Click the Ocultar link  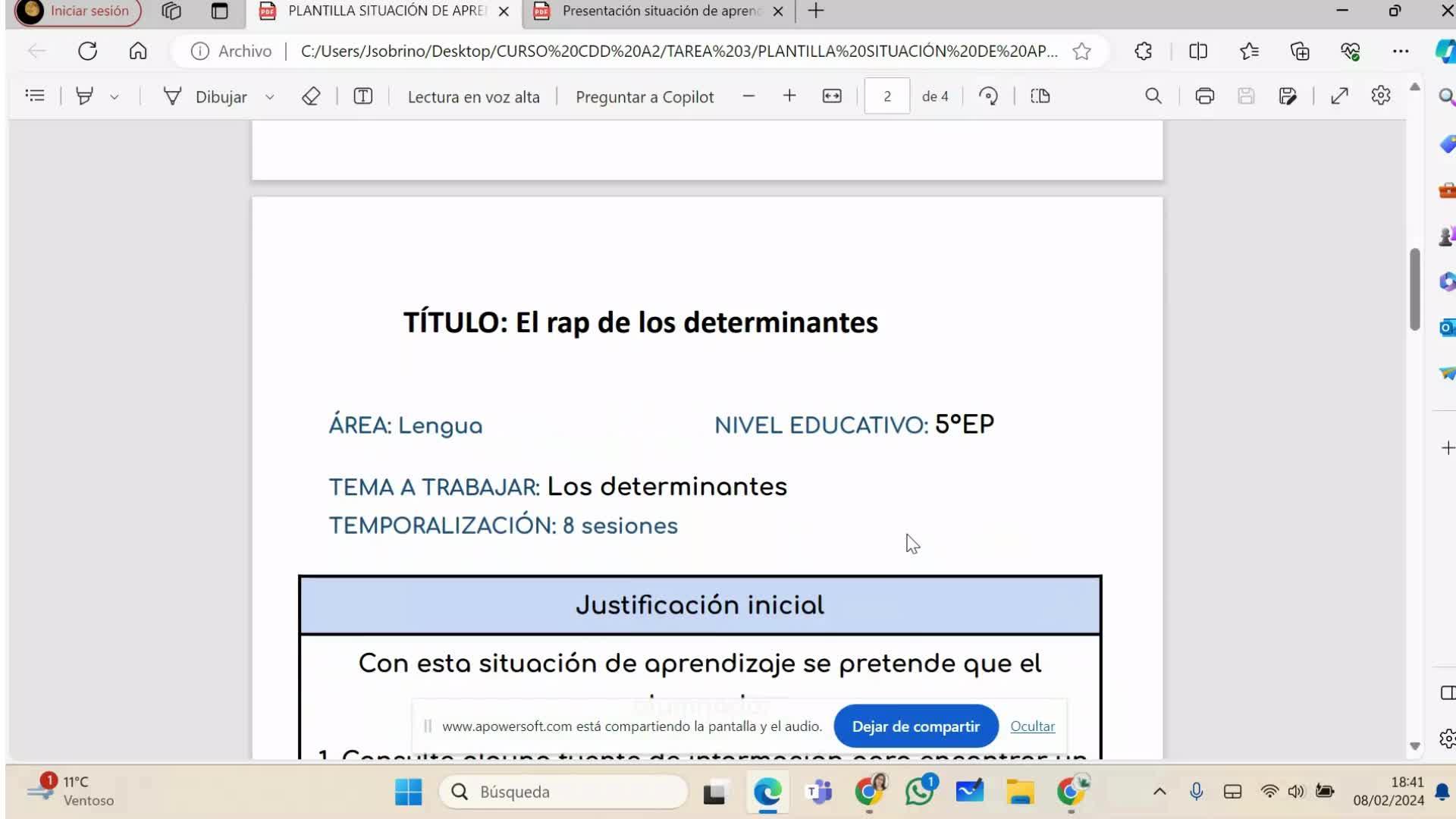pos(1032,726)
